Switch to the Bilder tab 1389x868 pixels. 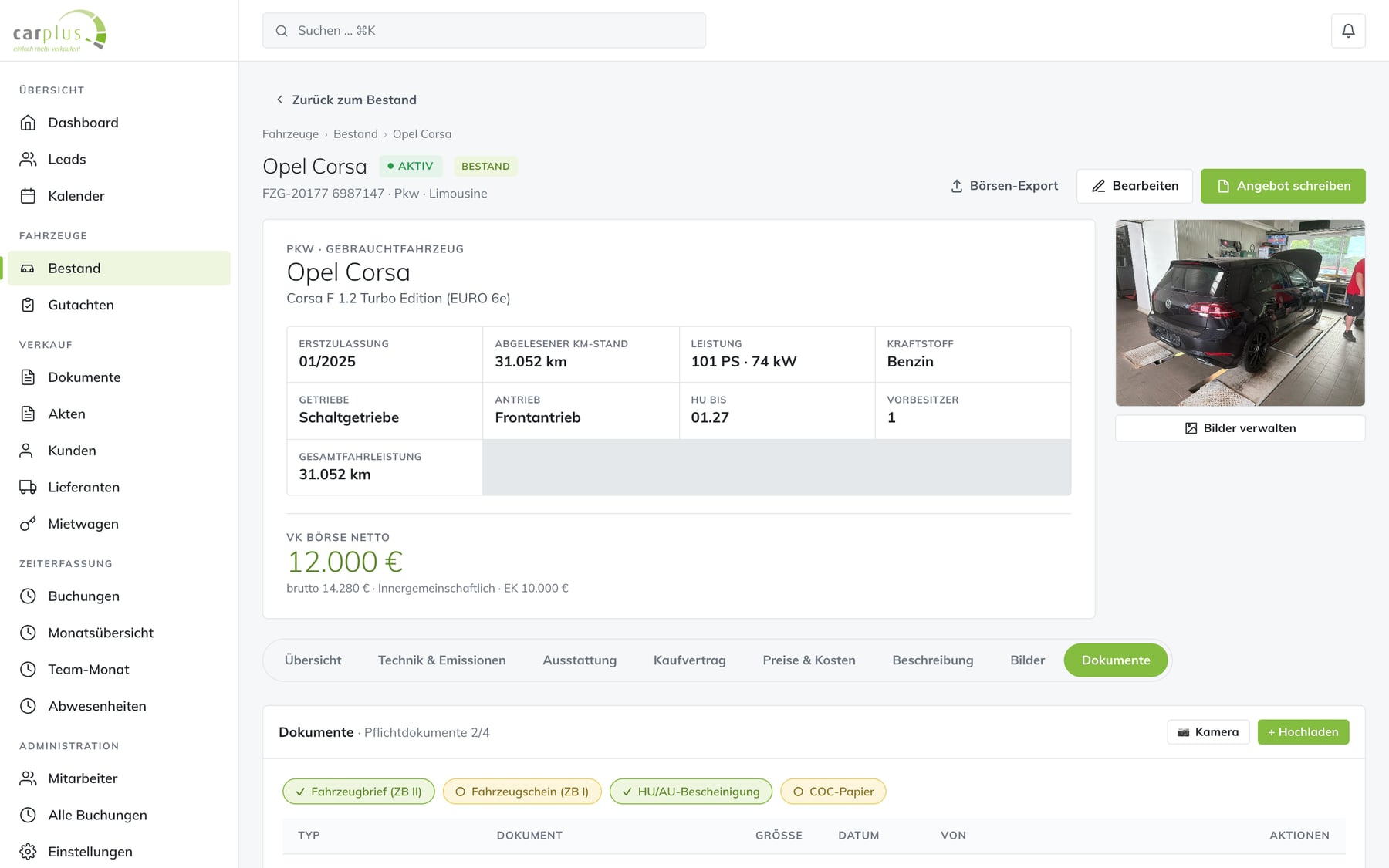(x=1028, y=660)
